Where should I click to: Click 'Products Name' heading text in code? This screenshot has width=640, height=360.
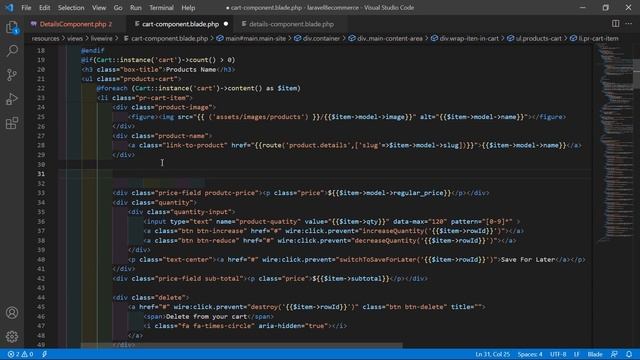[191, 69]
